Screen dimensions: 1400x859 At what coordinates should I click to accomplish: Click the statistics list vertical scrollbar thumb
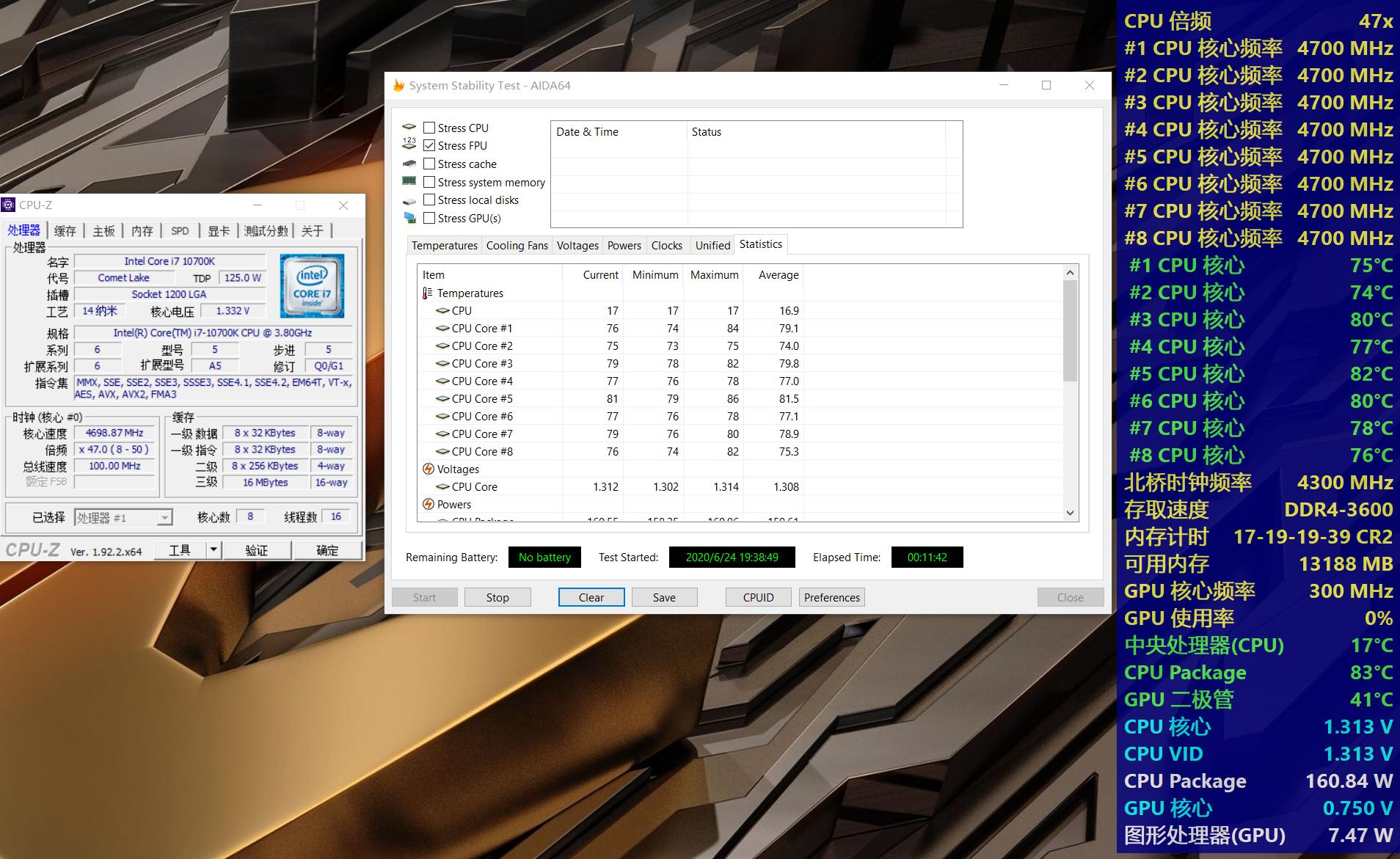tap(1070, 331)
